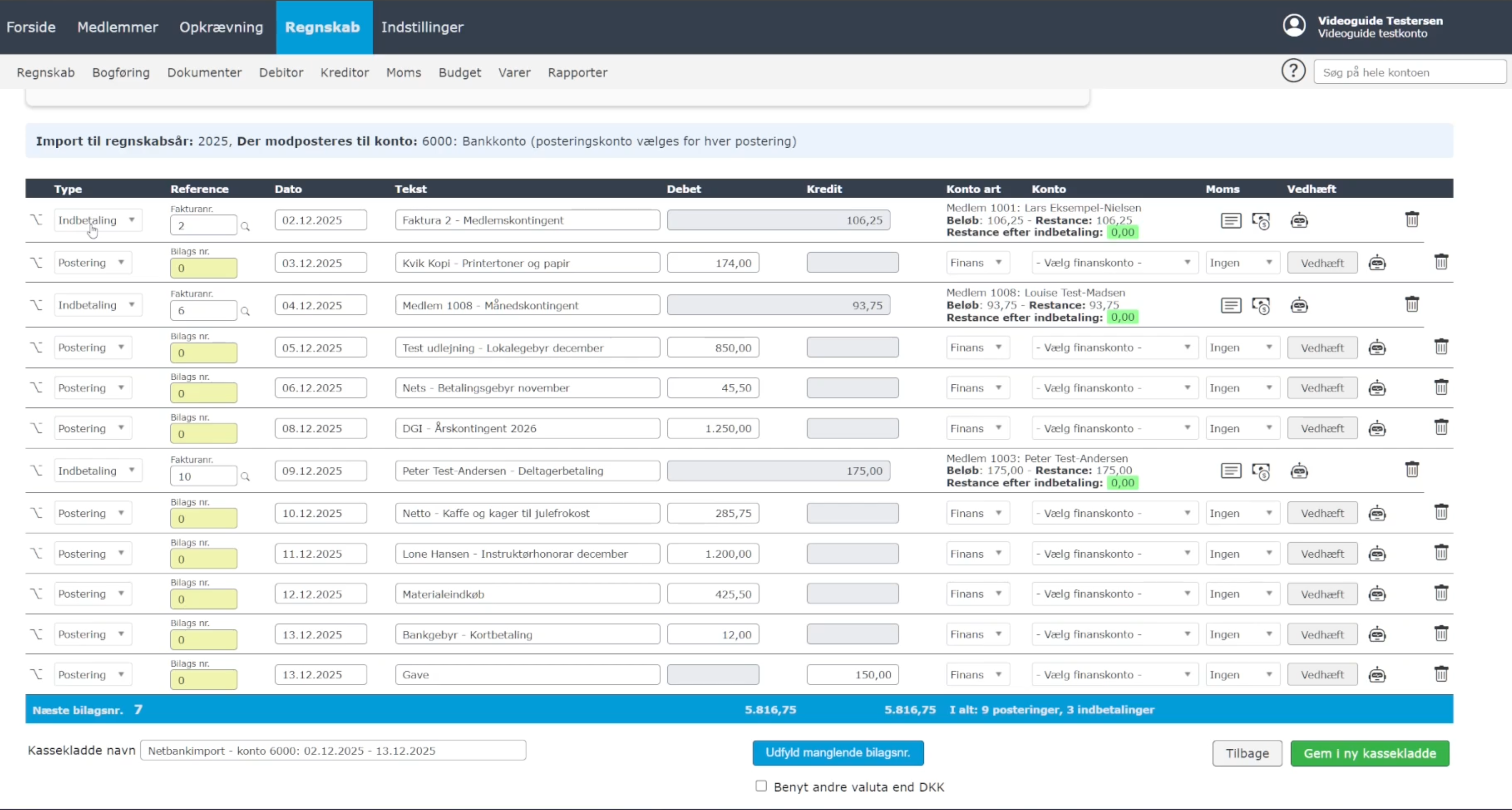Viewport: 1512px width, 810px height.
Task: Enable 'Benyt andre valuta end DKK'
Action: point(761,786)
